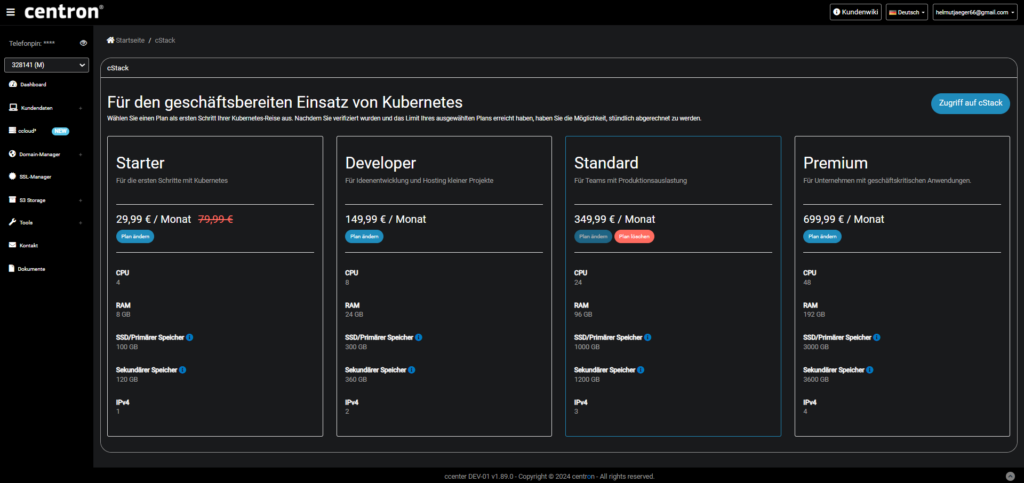Click the footer copyright text
The height and width of the screenshot is (483, 1024).
[x=549, y=476]
